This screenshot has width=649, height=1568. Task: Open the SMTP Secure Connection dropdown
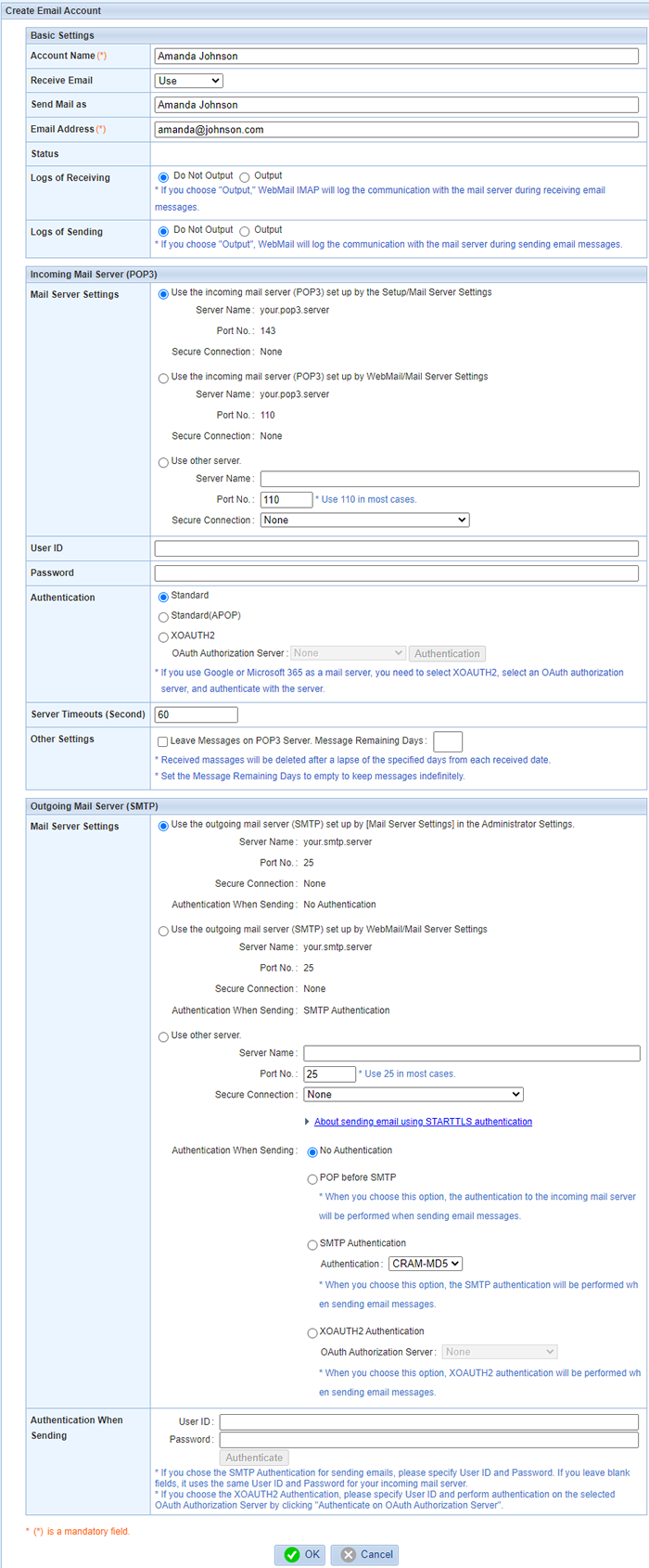[x=414, y=1095]
